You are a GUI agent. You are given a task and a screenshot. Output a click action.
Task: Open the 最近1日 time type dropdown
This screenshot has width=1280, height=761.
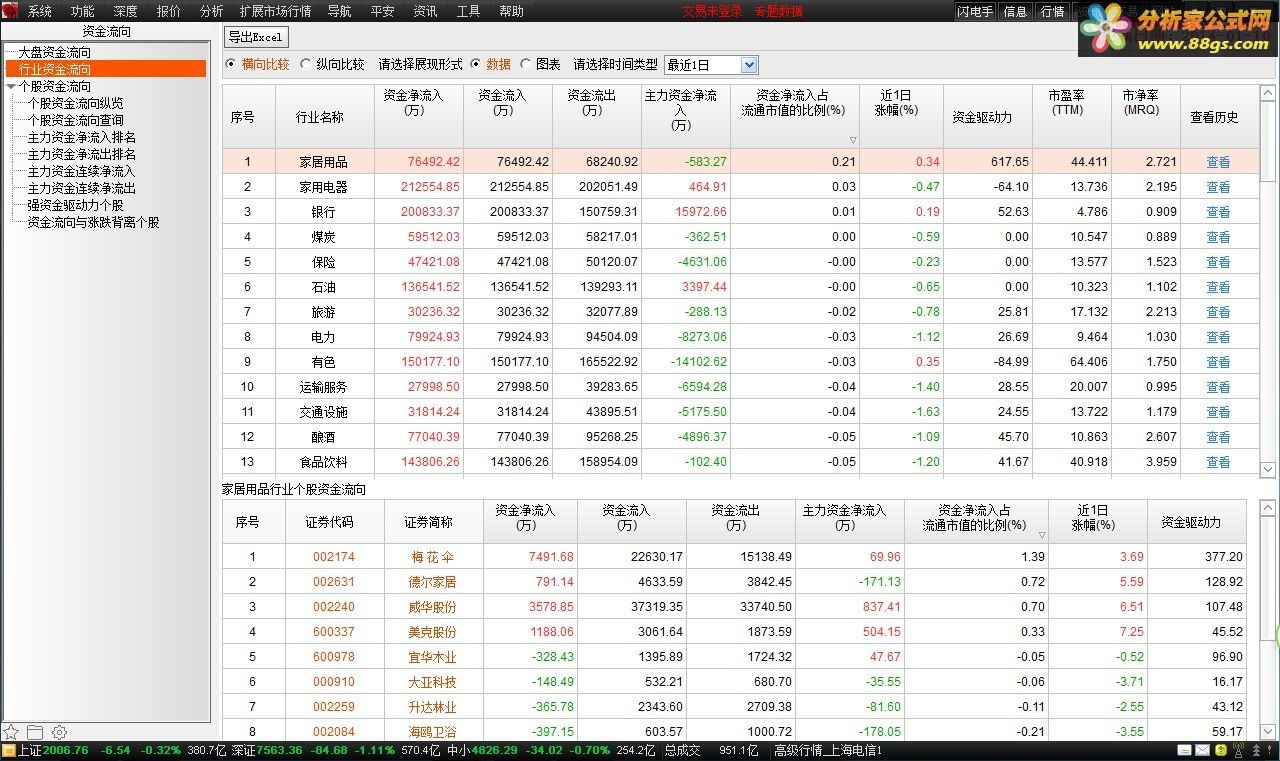pos(711,65)
